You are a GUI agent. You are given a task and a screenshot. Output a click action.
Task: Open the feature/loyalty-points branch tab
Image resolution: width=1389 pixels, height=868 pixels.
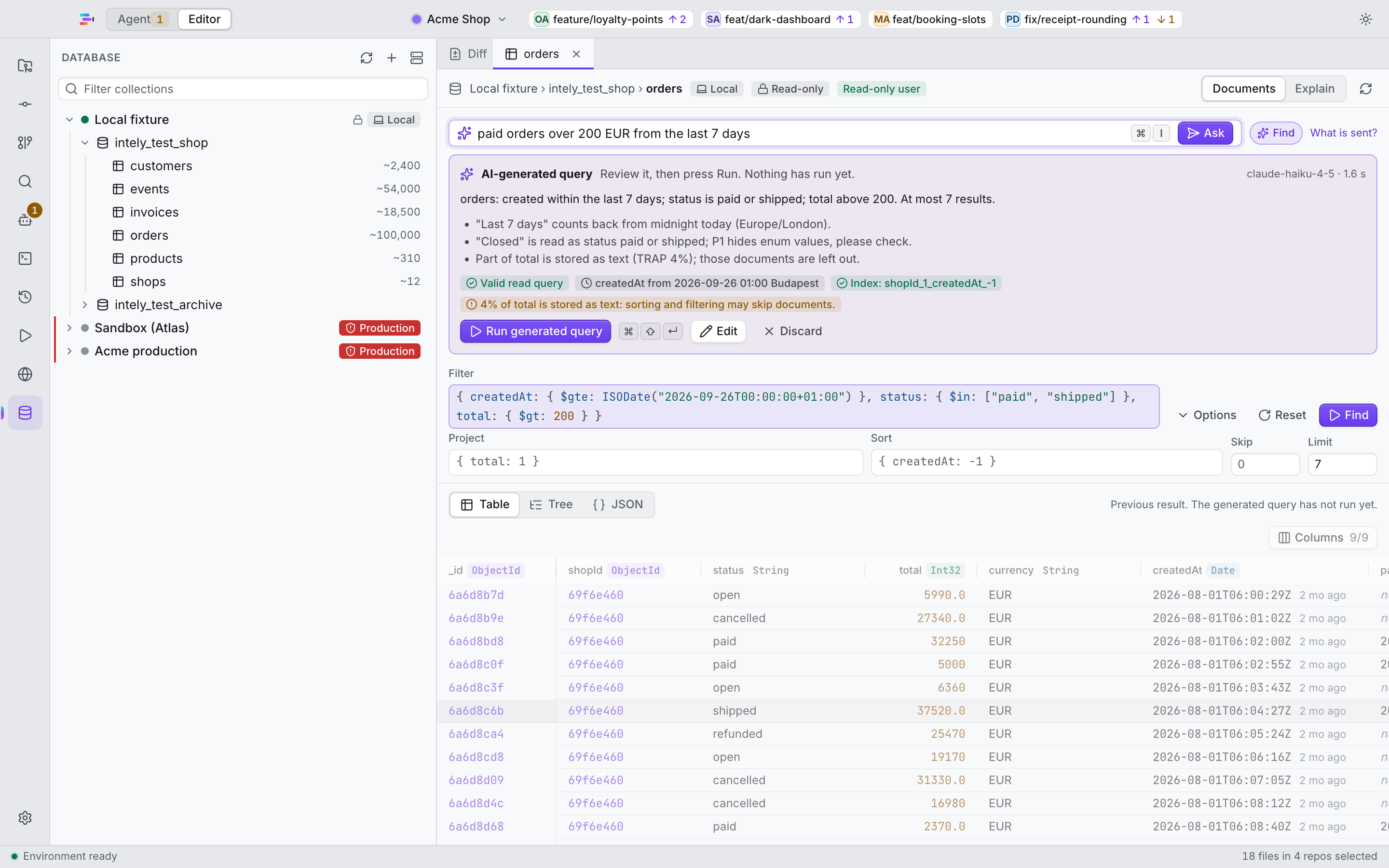coord(611,19)
